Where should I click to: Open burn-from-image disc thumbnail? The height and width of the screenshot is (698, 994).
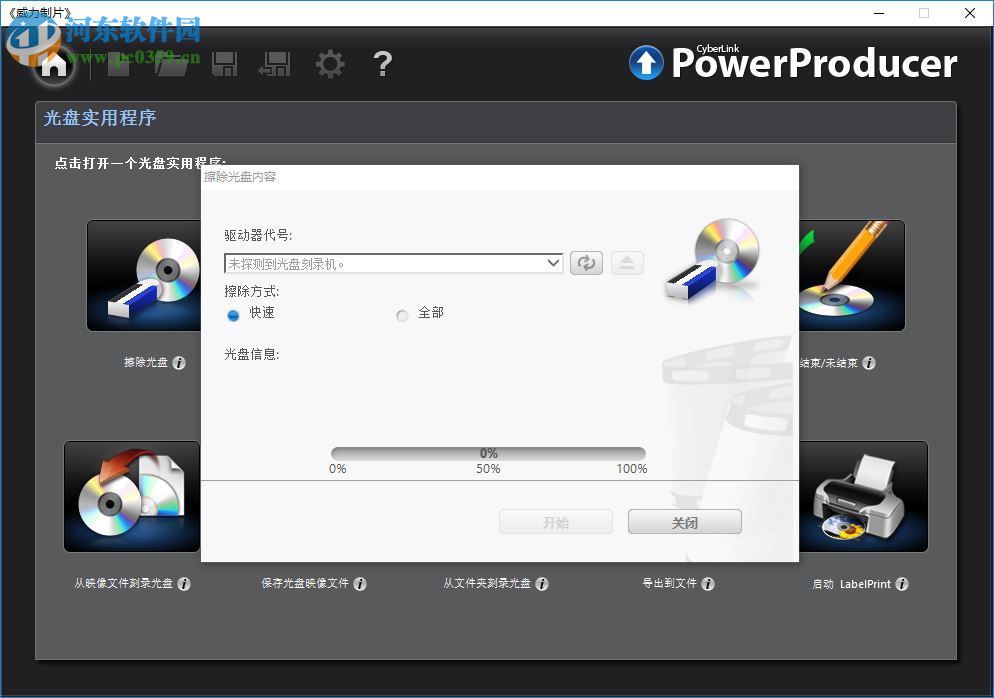point(132,496)
